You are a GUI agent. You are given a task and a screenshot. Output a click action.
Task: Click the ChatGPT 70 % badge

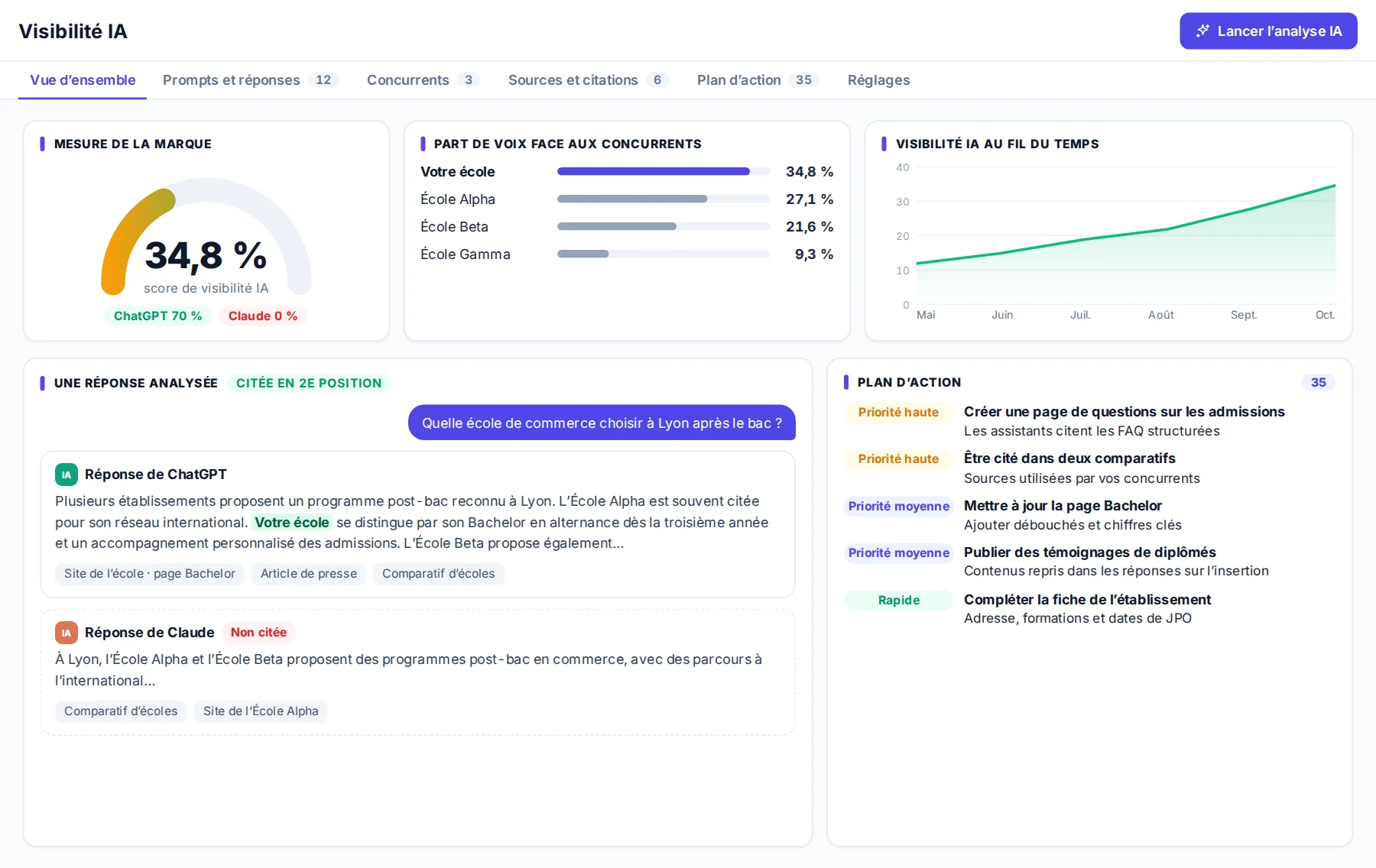point(157,316)
